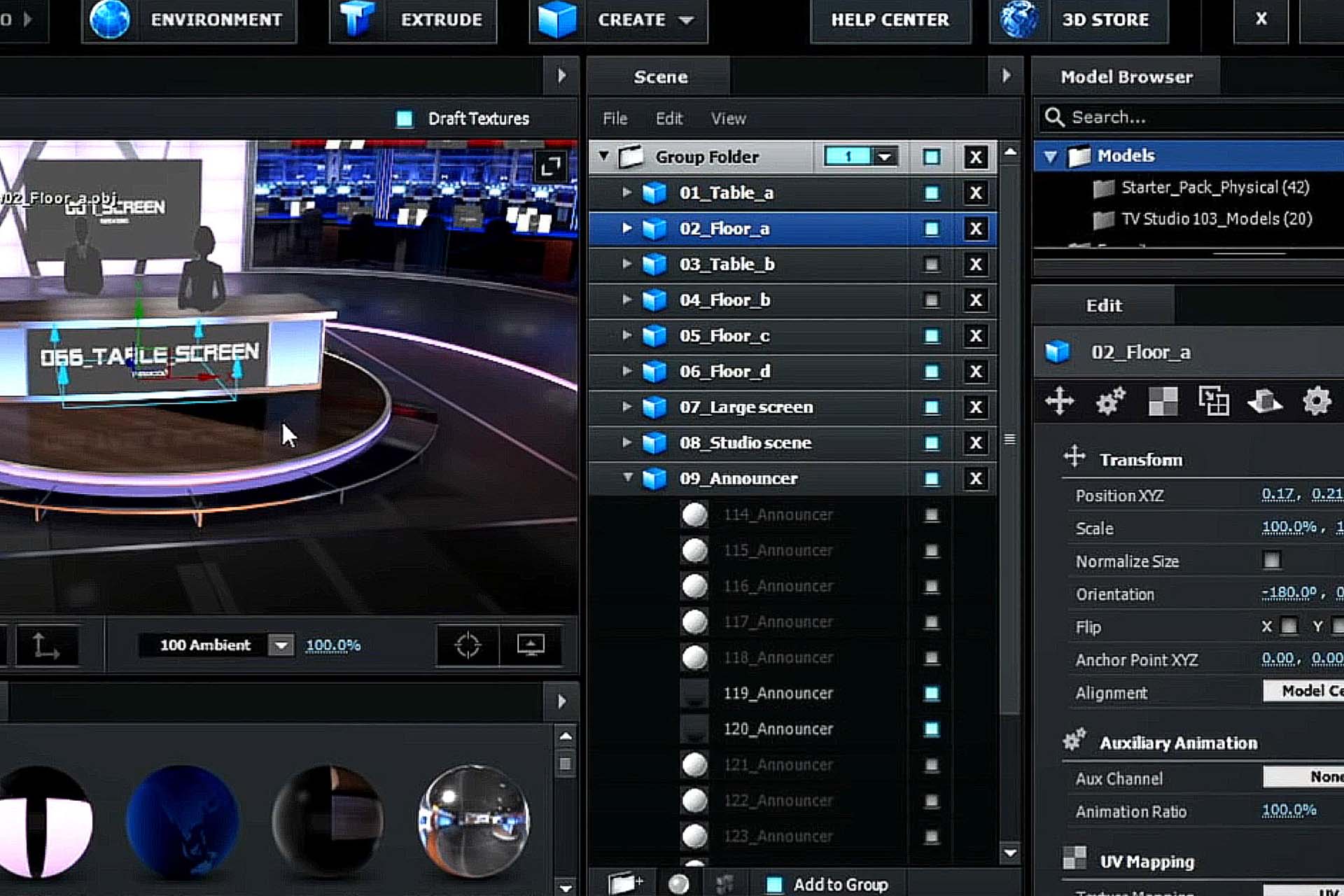This screenshot has width=1344, height=896.
Task: Click the viewport fullscreen expand icon
Action: [550, 167]
